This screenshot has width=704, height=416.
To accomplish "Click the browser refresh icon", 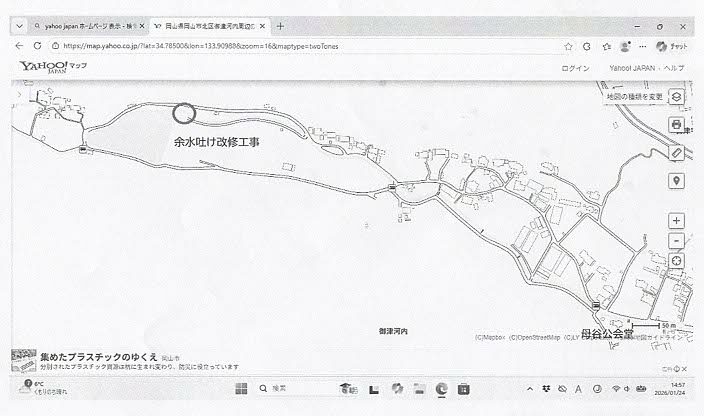I will tap(38, 46).
